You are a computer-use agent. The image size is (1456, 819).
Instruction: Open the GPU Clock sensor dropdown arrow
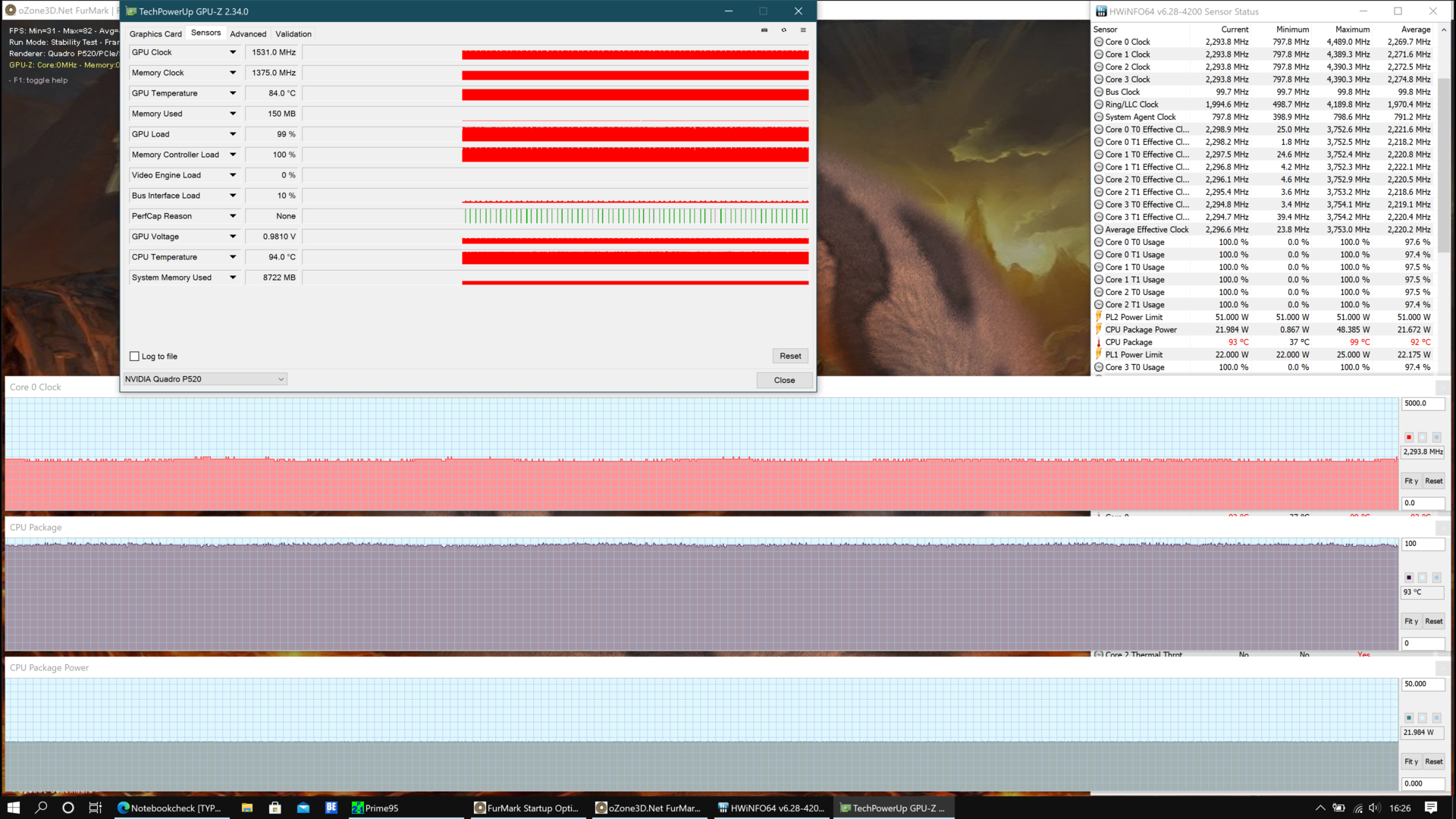(233, 52)
